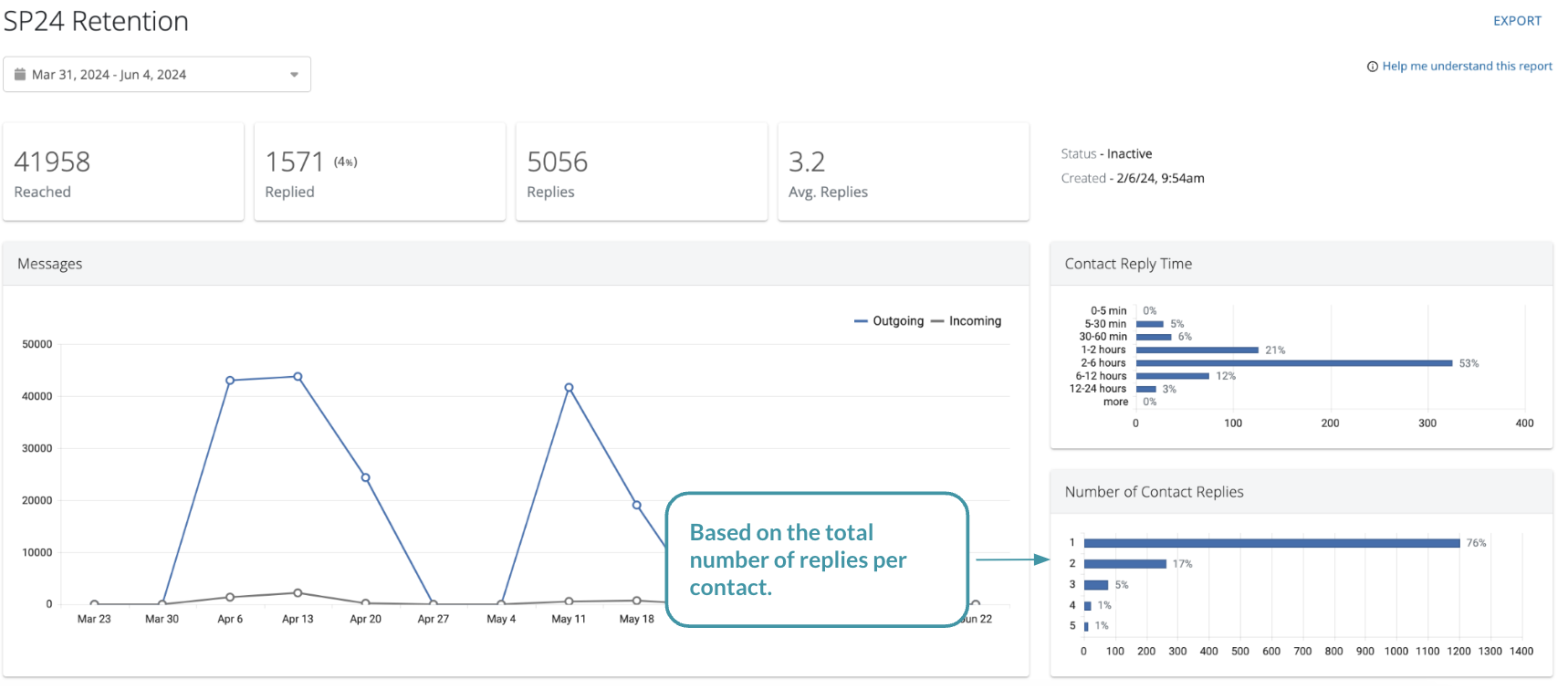The height and width of the screenshot is (690, 1568).
Task: Toggle the Incoming series in chart legend
Action: 966,321
